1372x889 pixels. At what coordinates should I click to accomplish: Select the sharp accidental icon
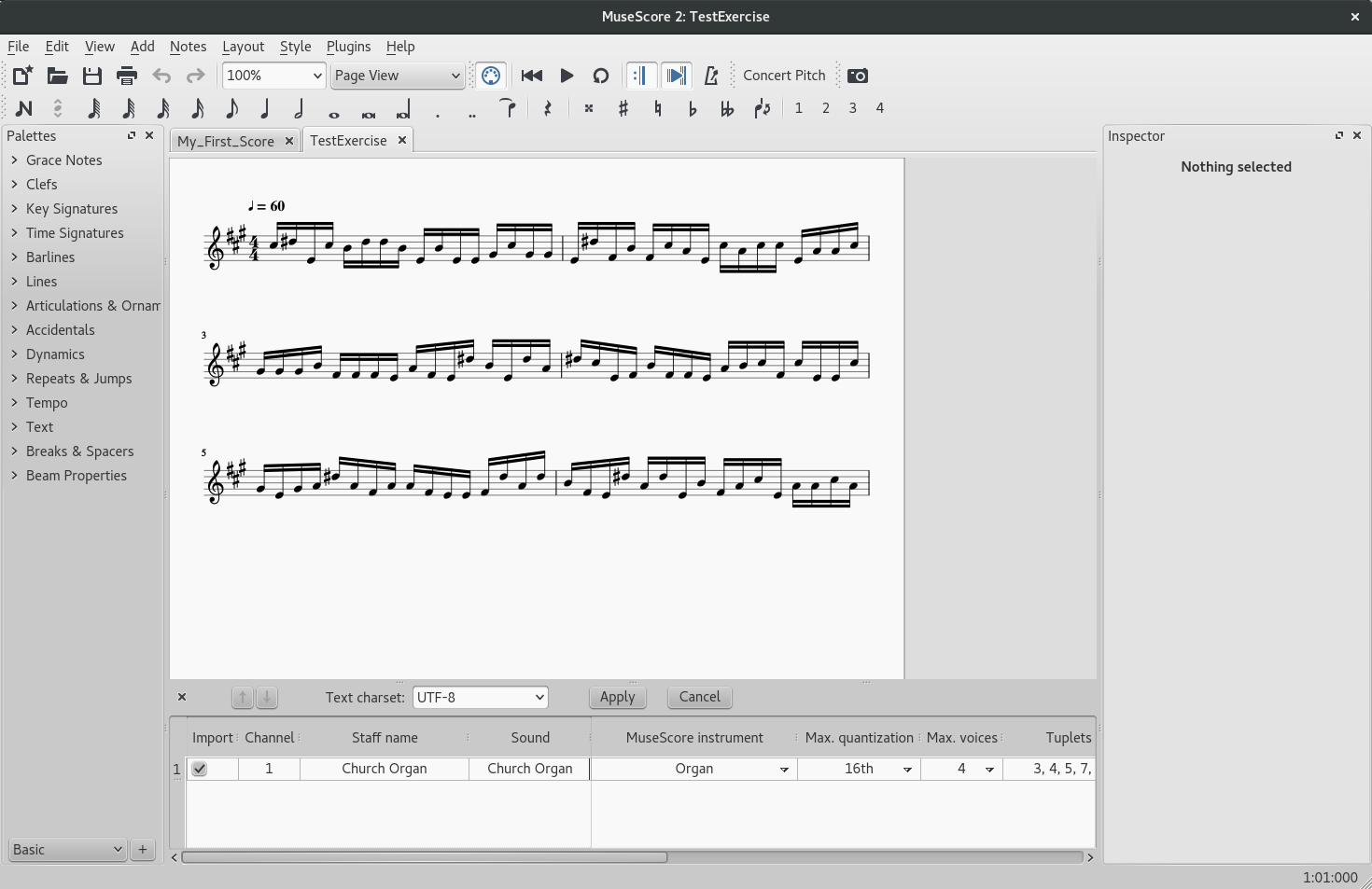(623, 108)
